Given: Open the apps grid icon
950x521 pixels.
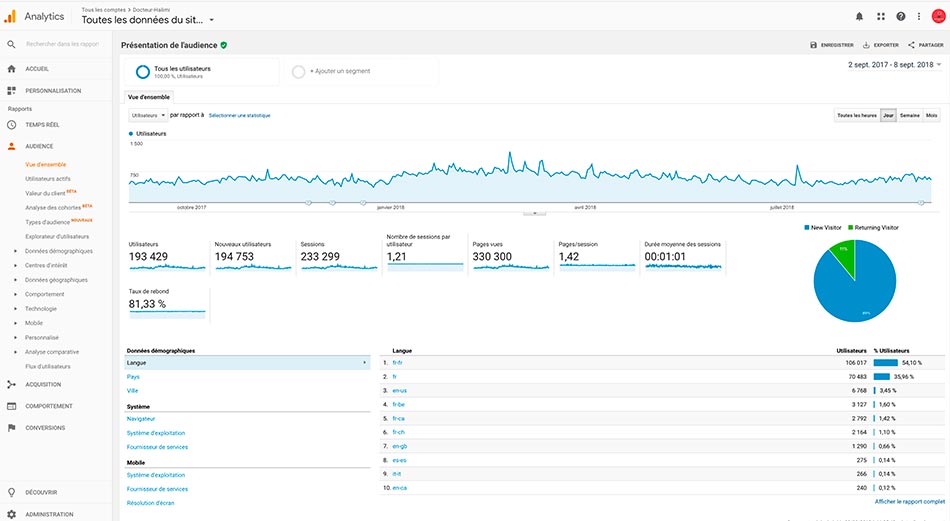Looking at the screenshot, I should pyautogui.click(x=880, y=16).
